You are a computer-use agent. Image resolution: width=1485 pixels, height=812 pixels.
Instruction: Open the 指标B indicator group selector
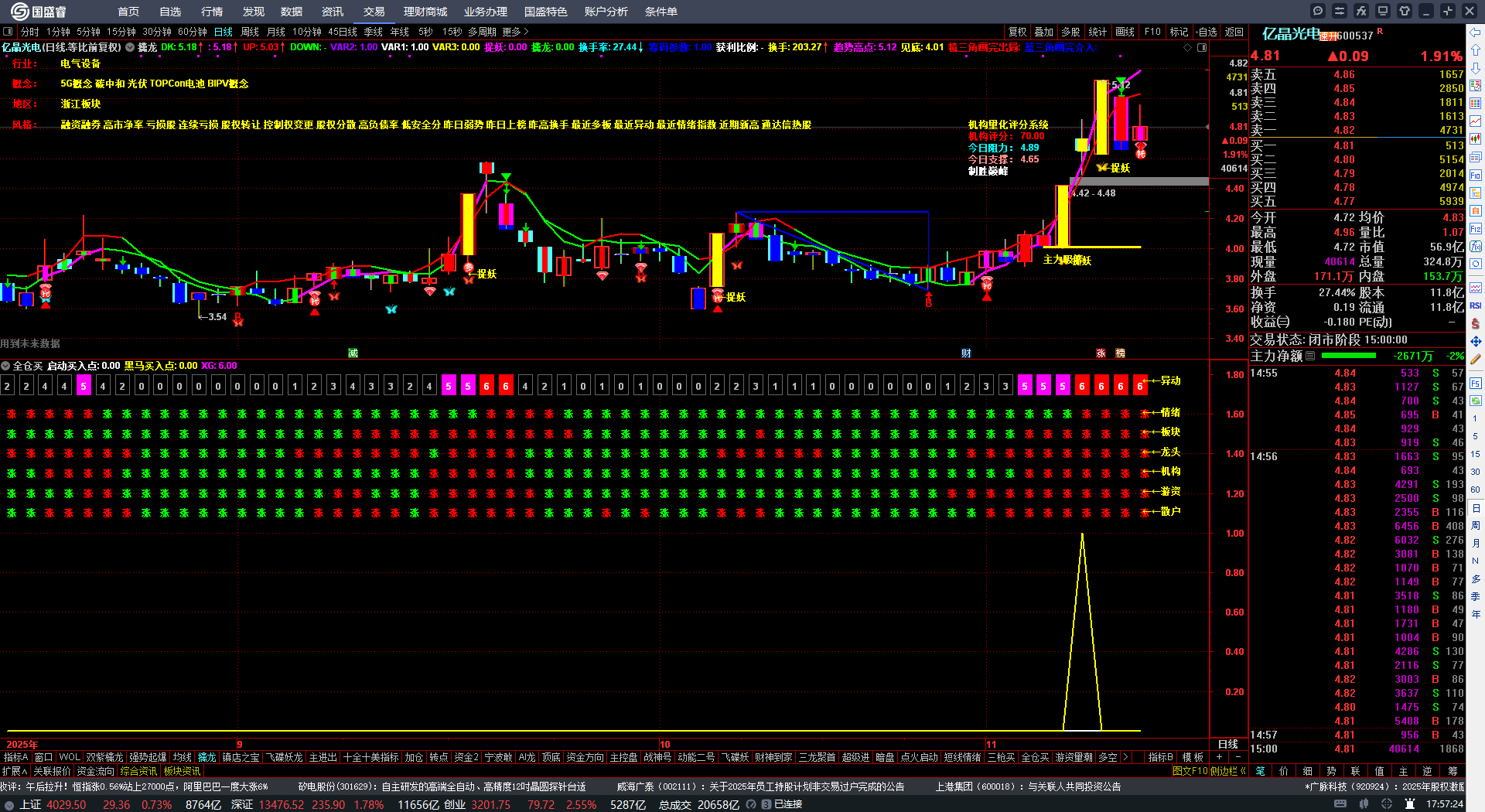click(x=1161, y=757)
